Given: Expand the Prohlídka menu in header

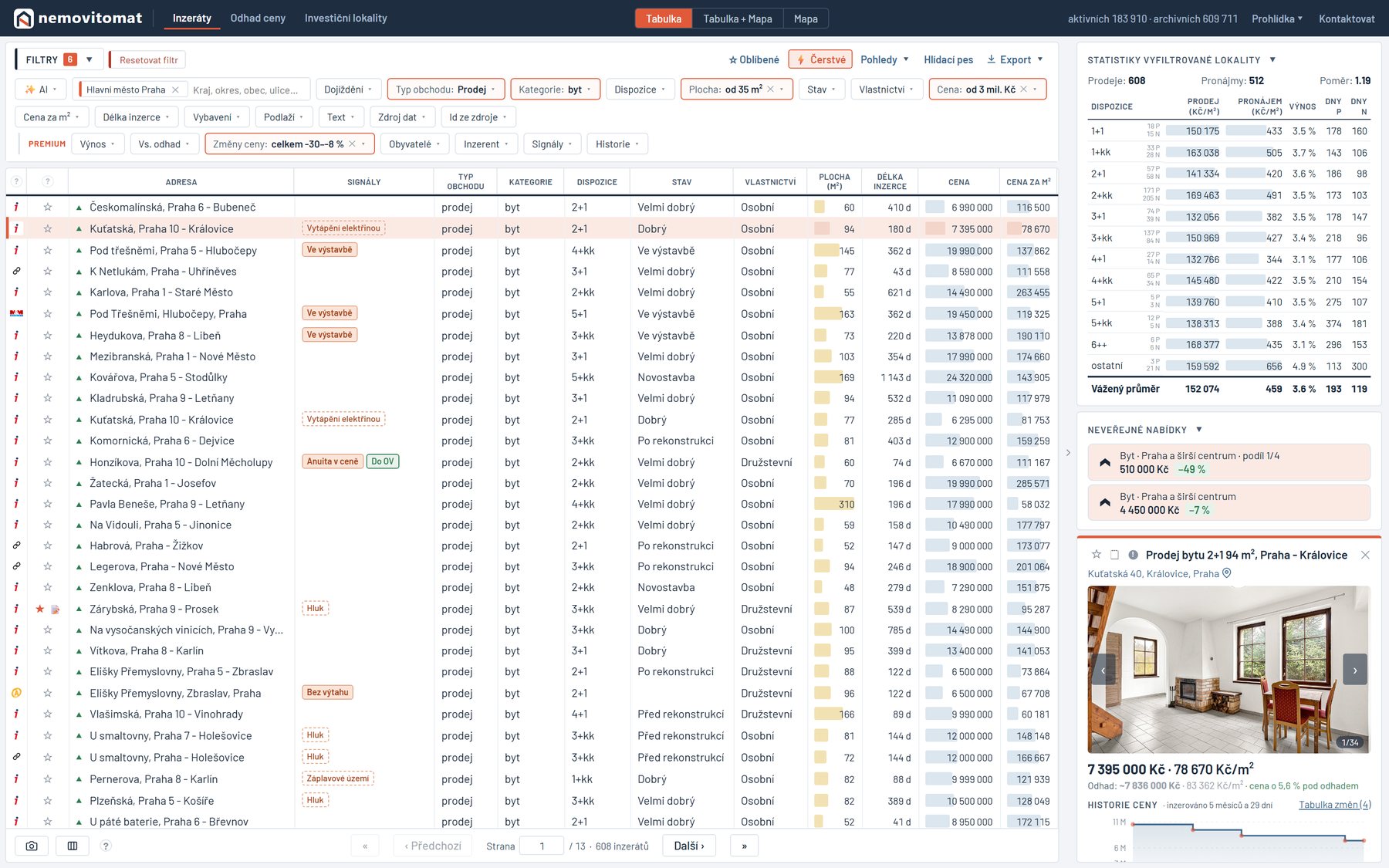Looking at the screenshot, I should 1276,19.
